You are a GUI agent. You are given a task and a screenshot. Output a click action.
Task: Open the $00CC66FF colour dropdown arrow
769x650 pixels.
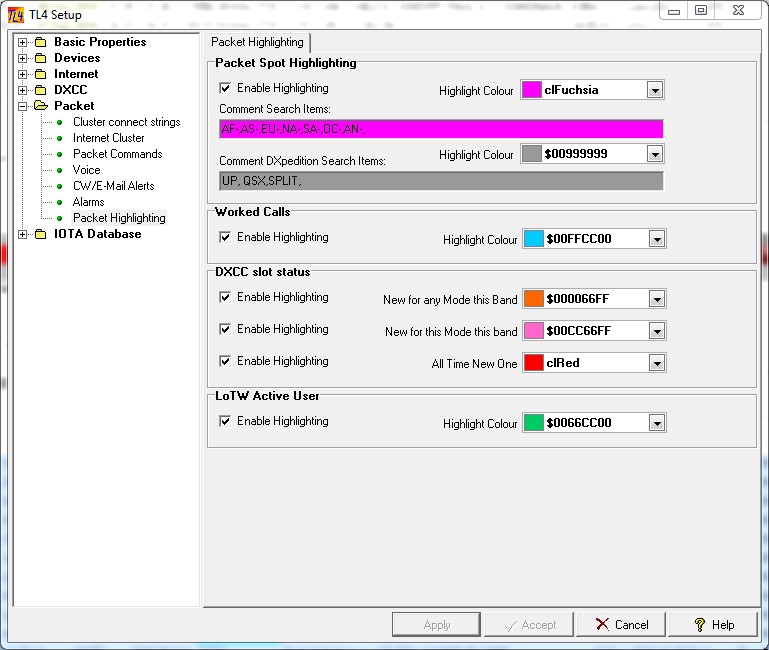(657, 331)
